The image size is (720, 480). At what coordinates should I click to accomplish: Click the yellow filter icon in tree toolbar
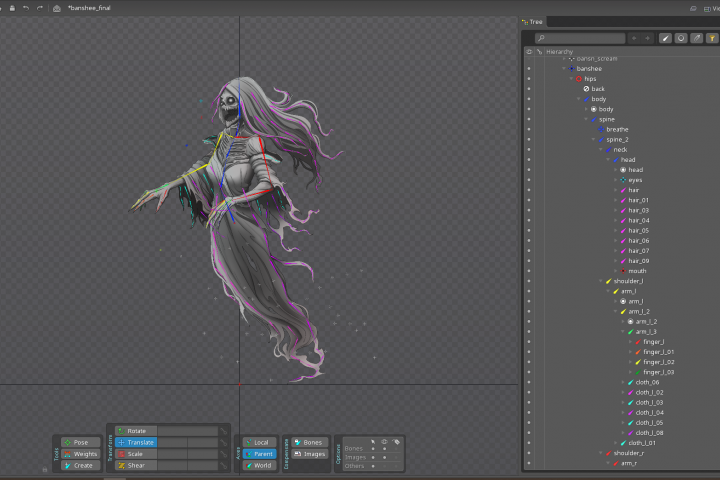[x=712, y=38]
